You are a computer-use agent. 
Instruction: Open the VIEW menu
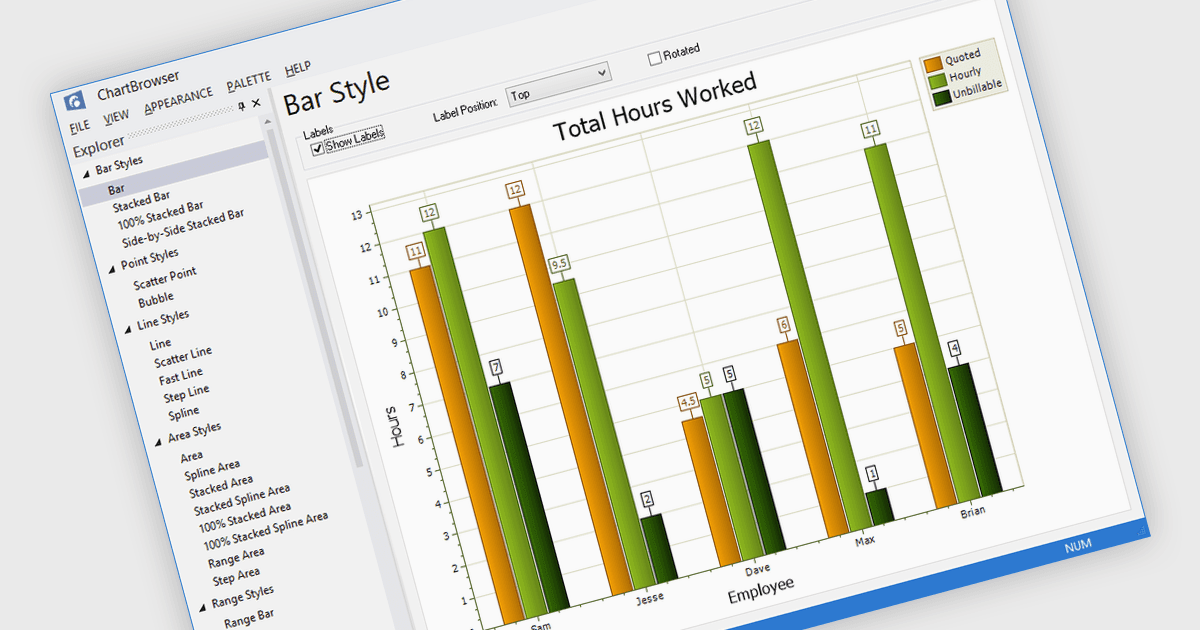click(116, 116)
